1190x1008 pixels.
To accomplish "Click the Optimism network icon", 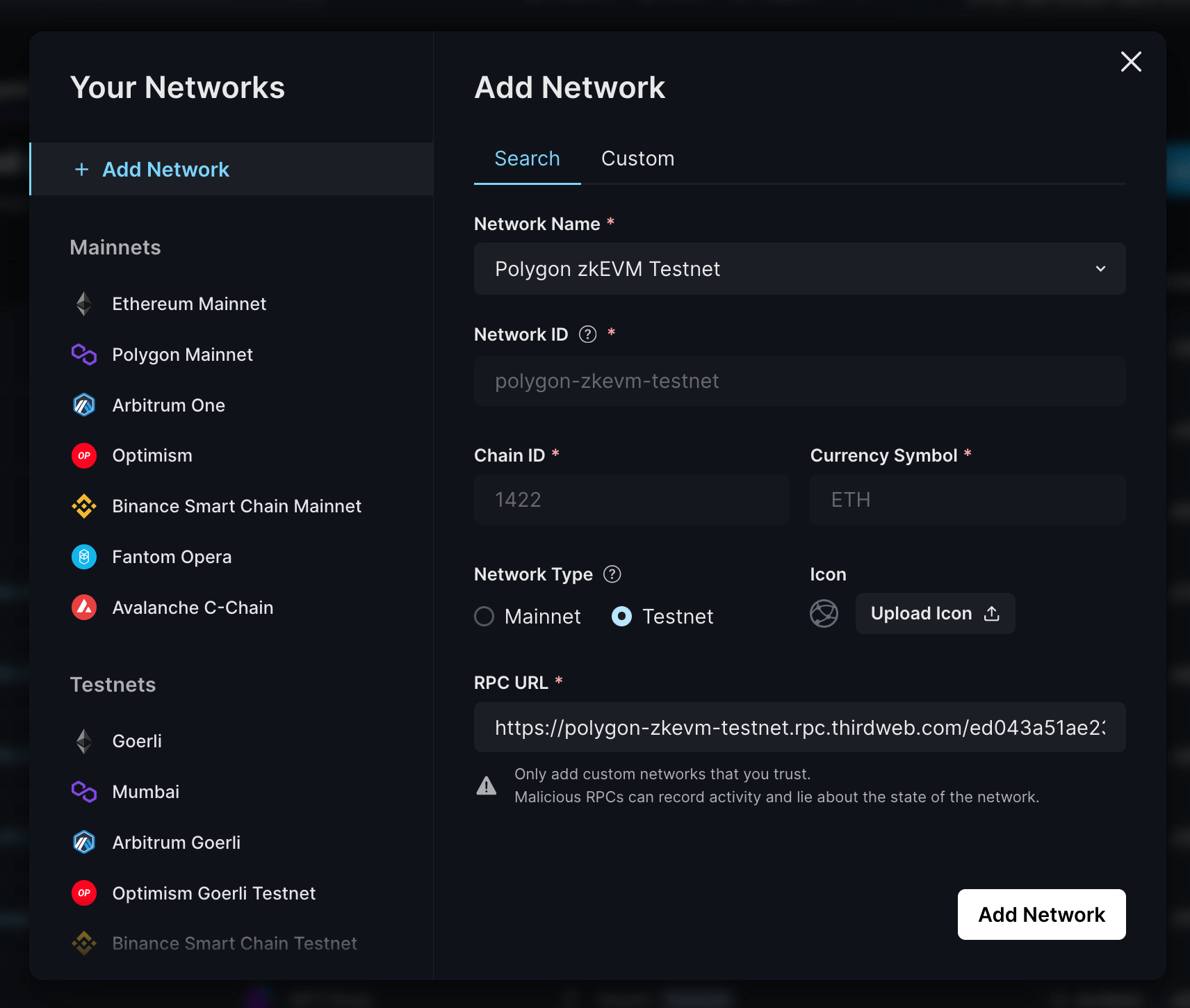I will [83, 455].
